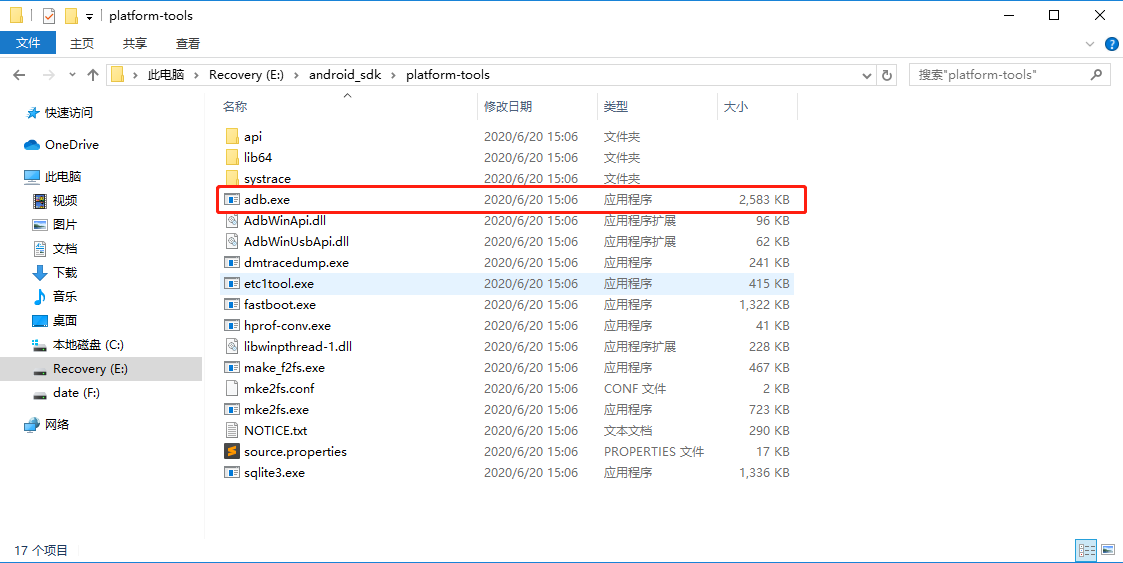Click the CONF 文件 type of mke2fs.conf
1123x563 pixels.
635,388
